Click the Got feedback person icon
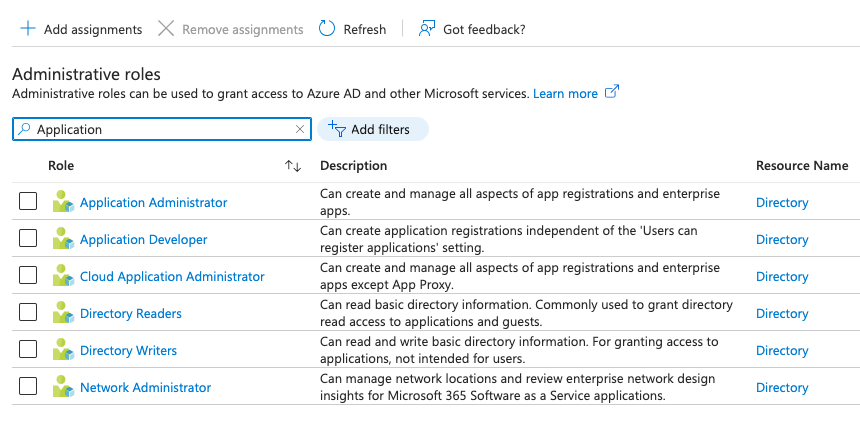The image size is (860, 437). coord(427,29)
